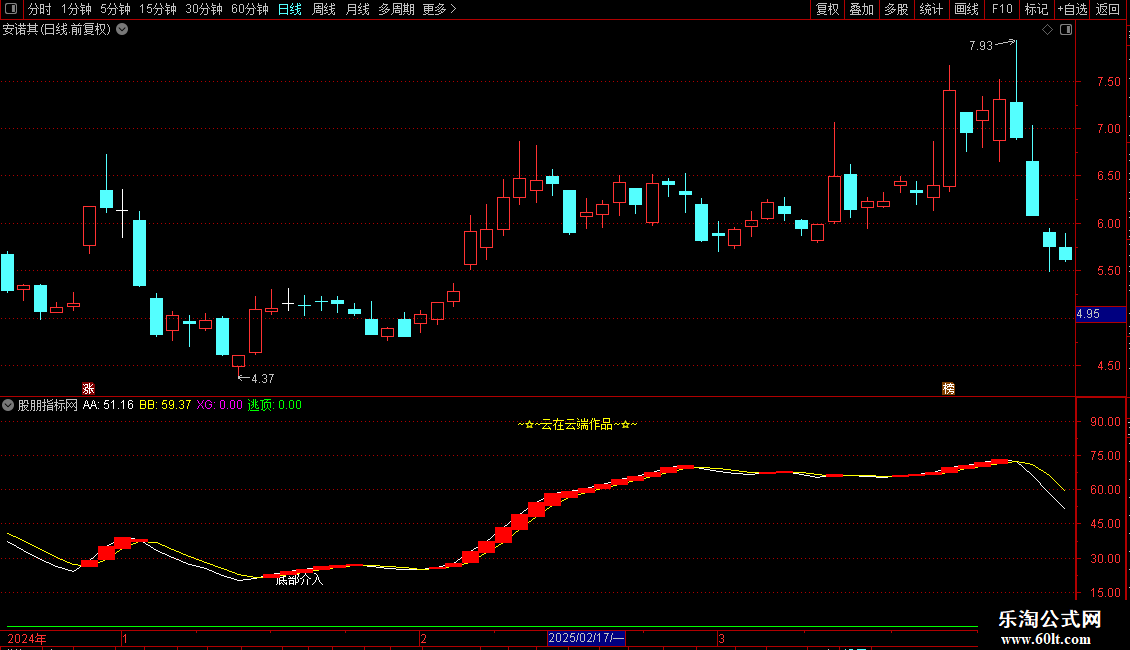Image resolution: width=1130 pixels, height=650 pixels.
Task: Click the 7.93 high price label
Action: 981,45
